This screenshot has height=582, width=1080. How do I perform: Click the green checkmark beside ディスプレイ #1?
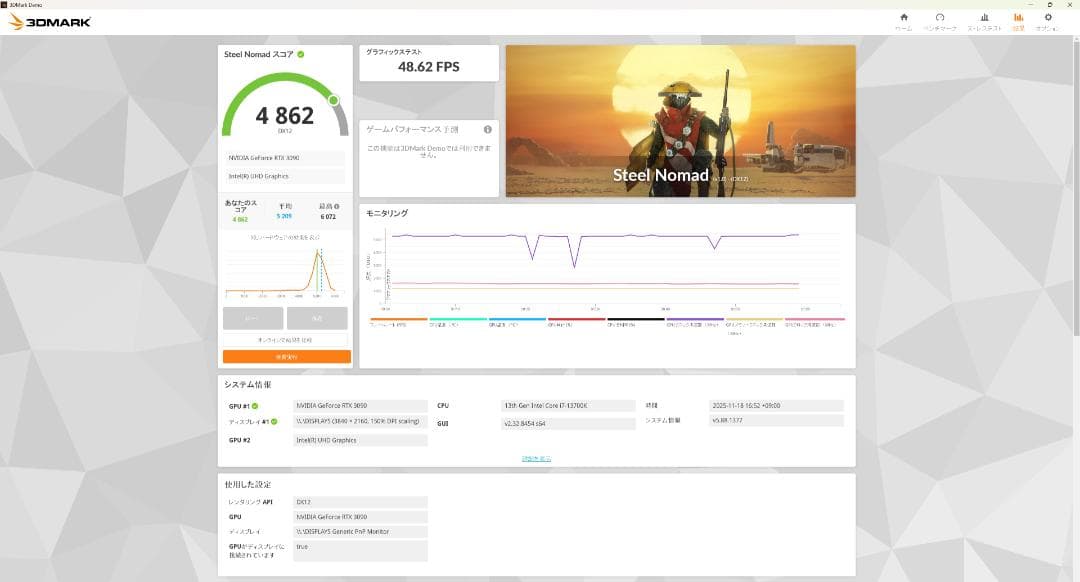[x=274, y=422]
